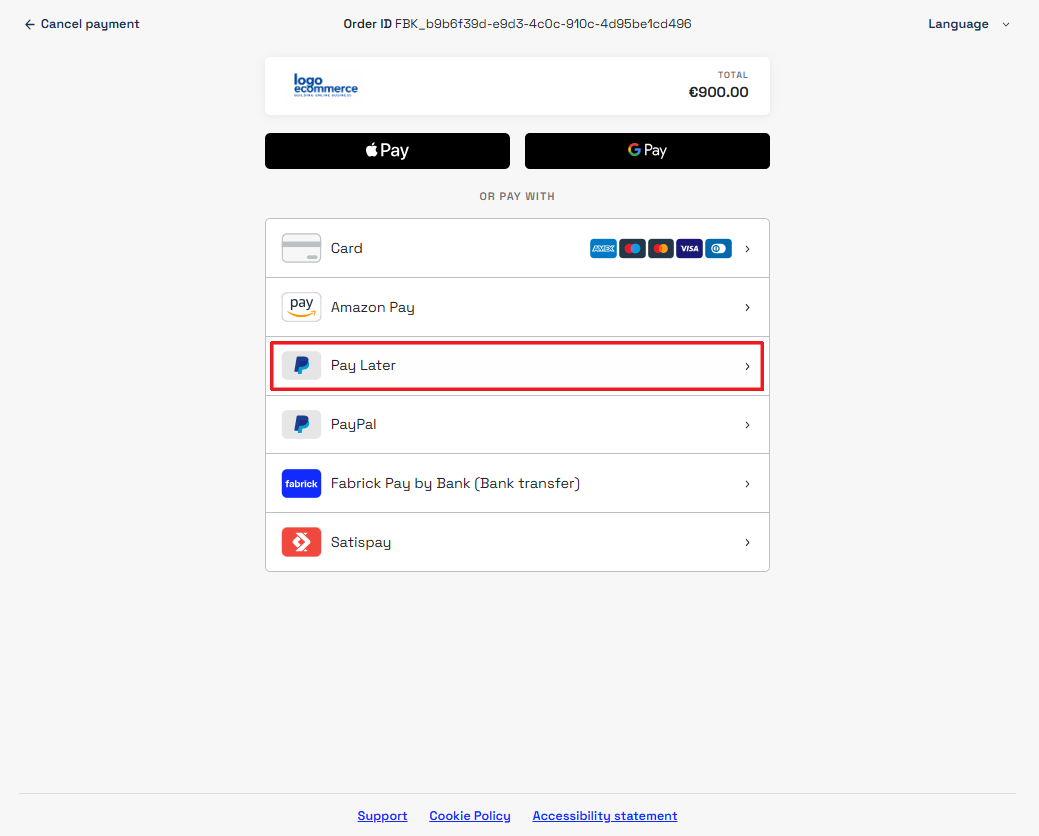Pay with the Apple Pay button
Image resolution: width=1039 pixels, height=836 pixels.
[388, 151]
